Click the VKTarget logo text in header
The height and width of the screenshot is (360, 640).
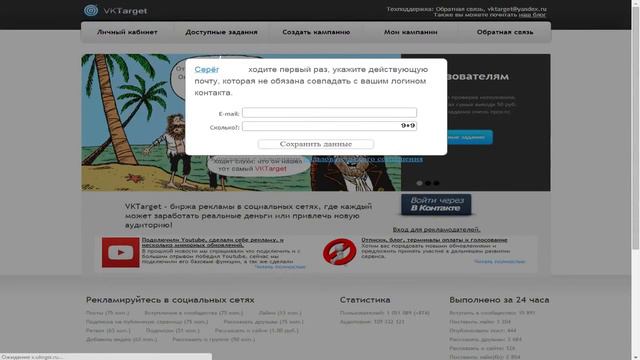[125, 11]
